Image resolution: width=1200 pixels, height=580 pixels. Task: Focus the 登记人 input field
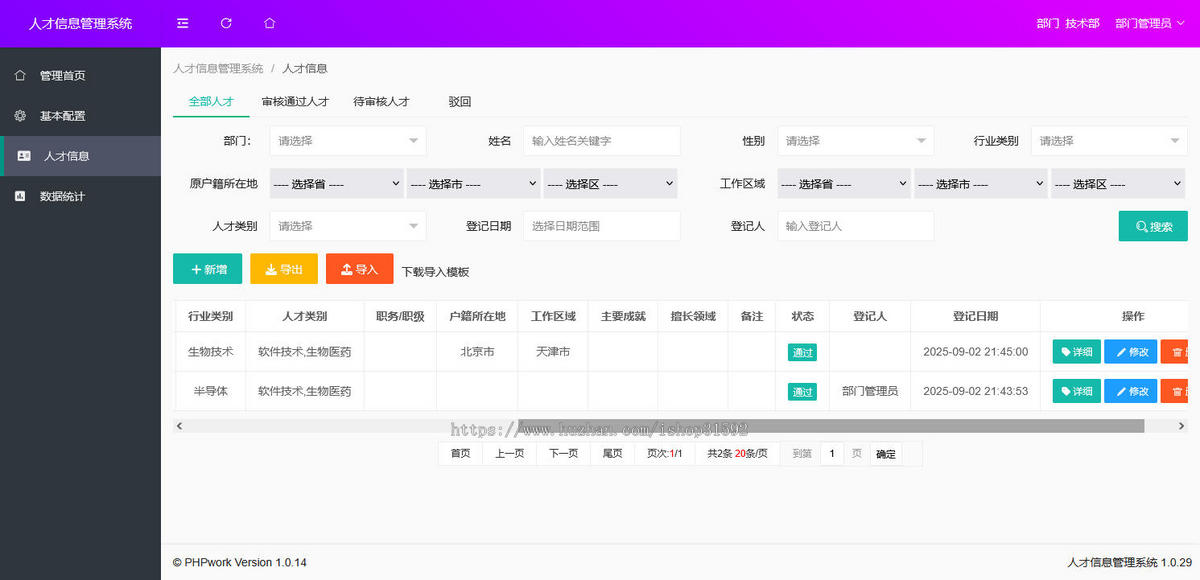click(x=856, y=226)
